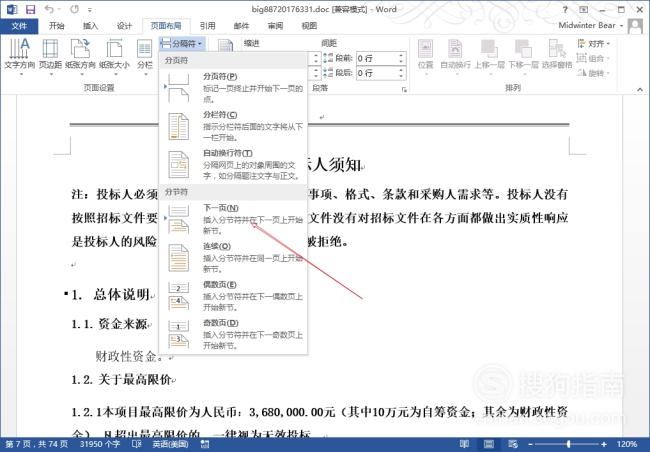Switch to the 插入 (Insert) tab
Image resolution: width=650 pixels, height=452 pixels.
coord(90,26)
